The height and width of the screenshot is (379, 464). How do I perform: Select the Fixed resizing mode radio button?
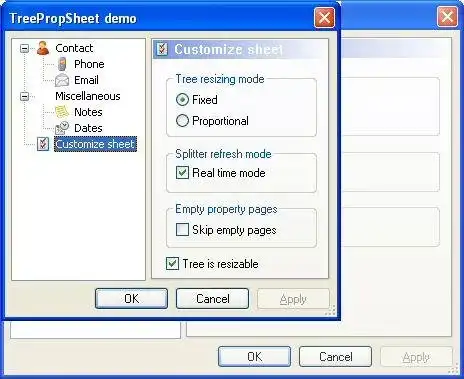[182, 100]
